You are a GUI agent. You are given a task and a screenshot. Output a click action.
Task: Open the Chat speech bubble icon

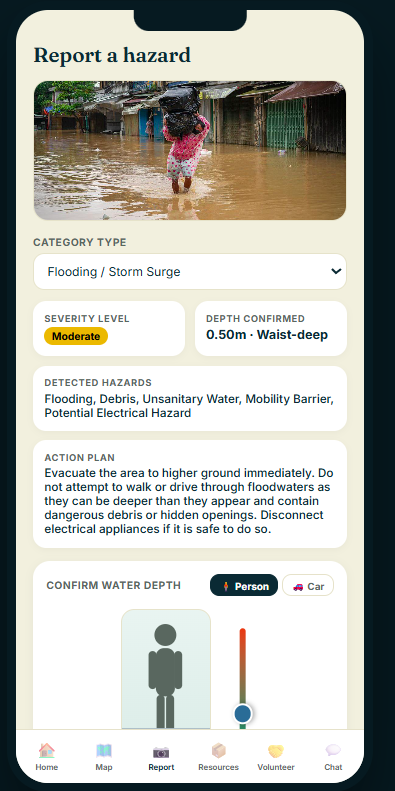333,750
